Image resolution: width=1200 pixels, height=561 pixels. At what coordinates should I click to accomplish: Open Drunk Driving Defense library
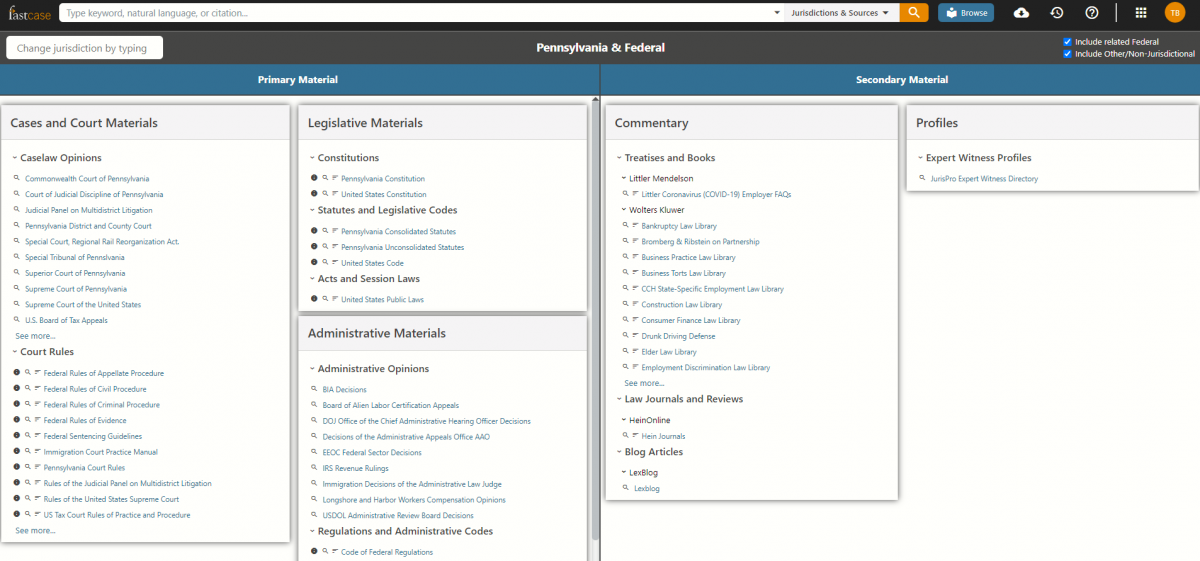tap(678, 336)
